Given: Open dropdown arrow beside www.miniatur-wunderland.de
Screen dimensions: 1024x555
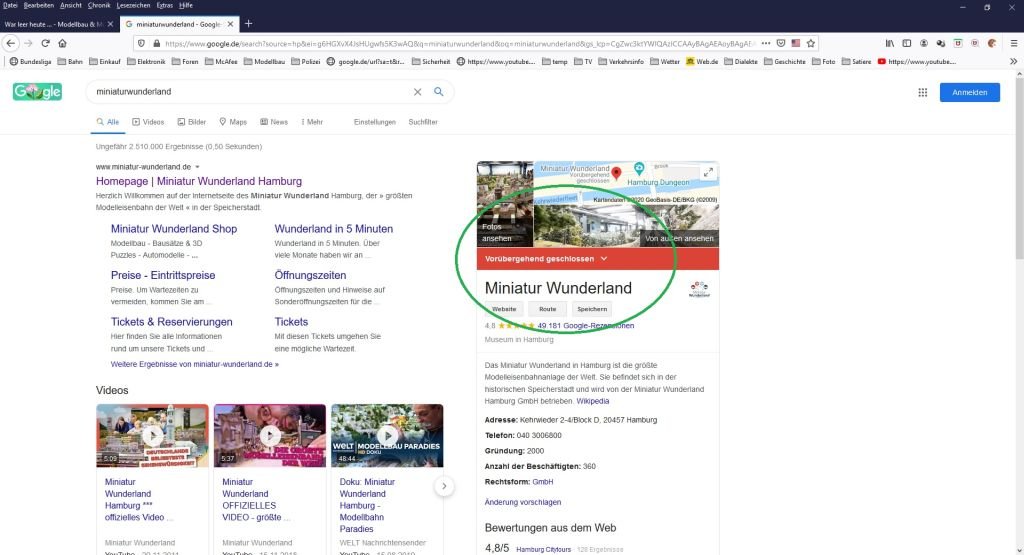Looking at the screenshot, I should [x=198, y=166].
